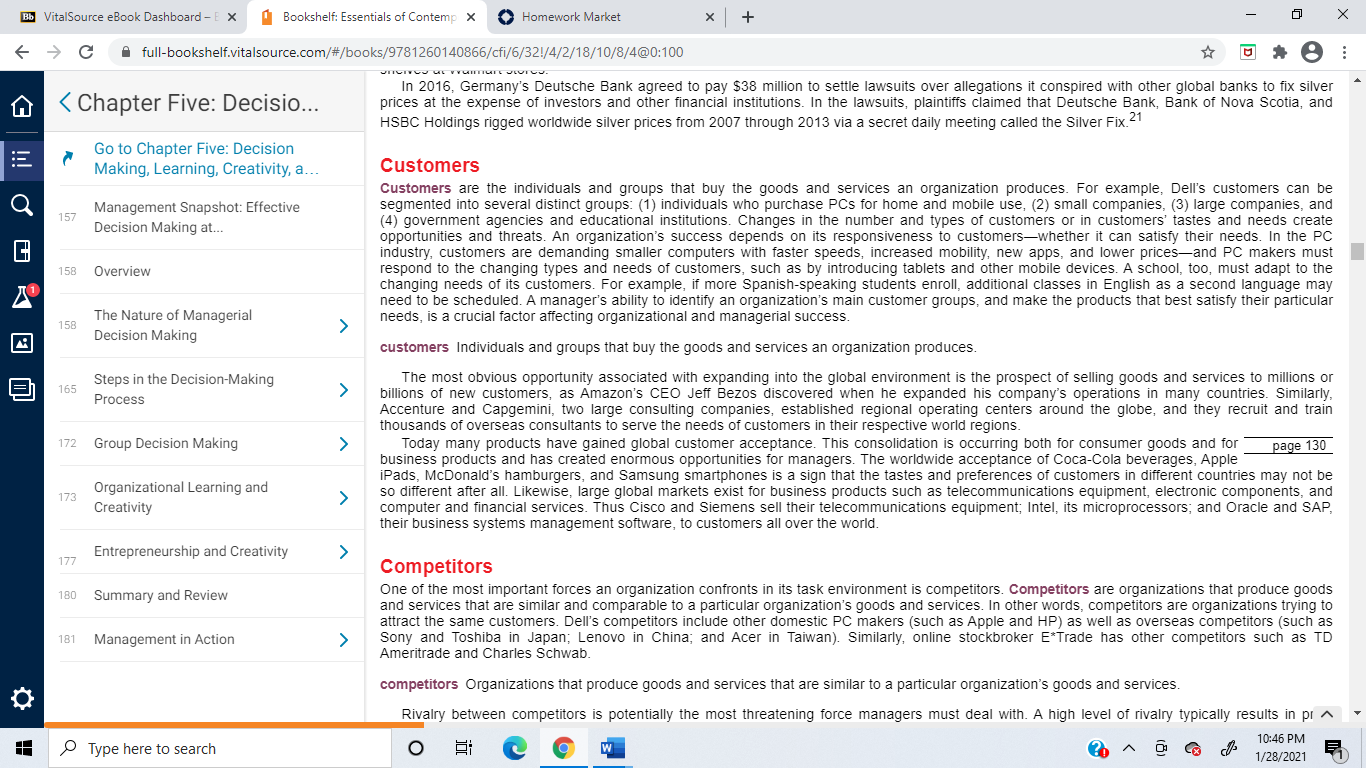The width and height of the screenshot is (1366, 768).
Task: Click the Cortana circle icon on taskbar
Action: pos(416,748)
